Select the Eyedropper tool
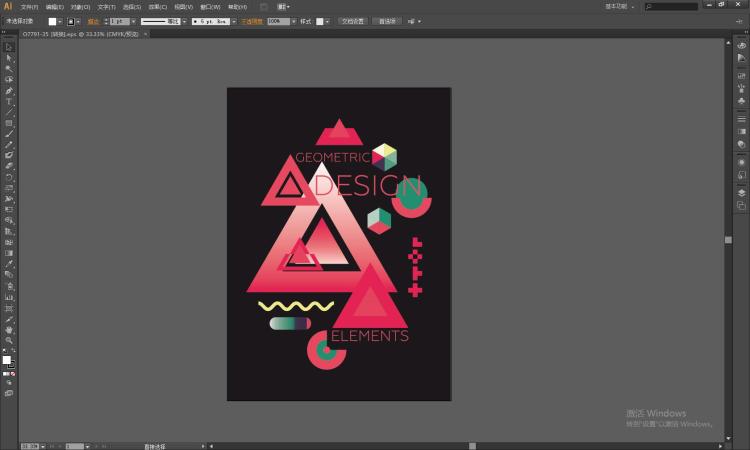This screenshot has height=450, width=750. (9, 264)
